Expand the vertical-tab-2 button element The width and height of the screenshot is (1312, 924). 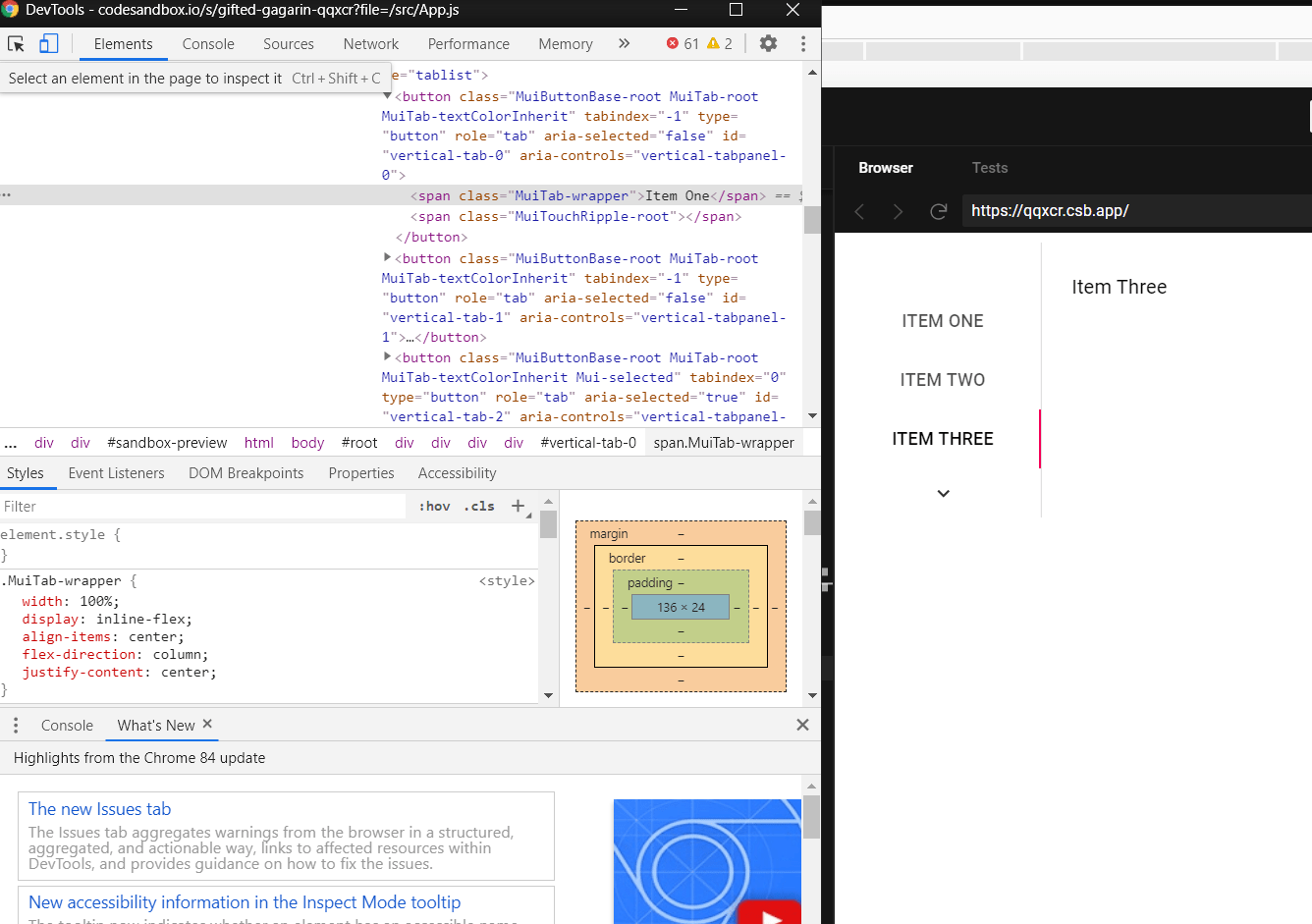387,356
